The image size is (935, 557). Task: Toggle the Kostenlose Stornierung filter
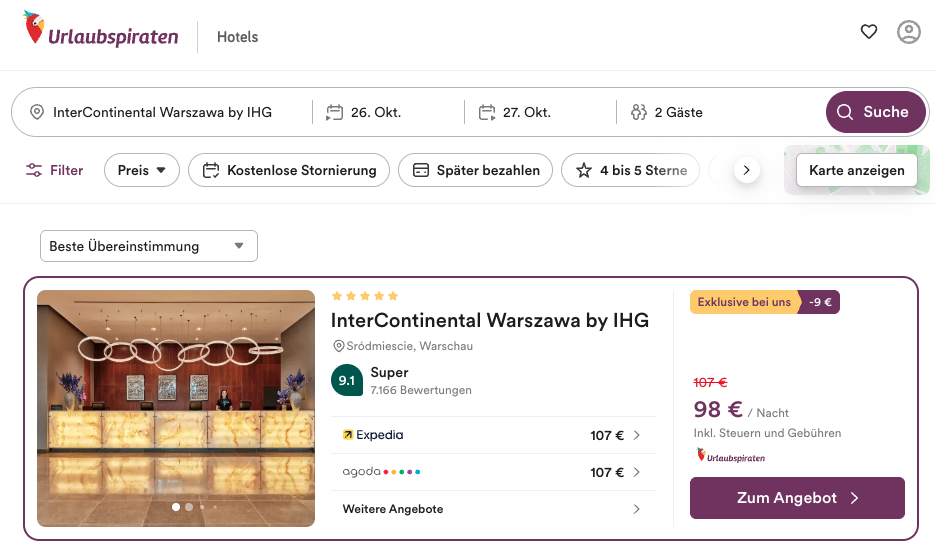(289, 170)
